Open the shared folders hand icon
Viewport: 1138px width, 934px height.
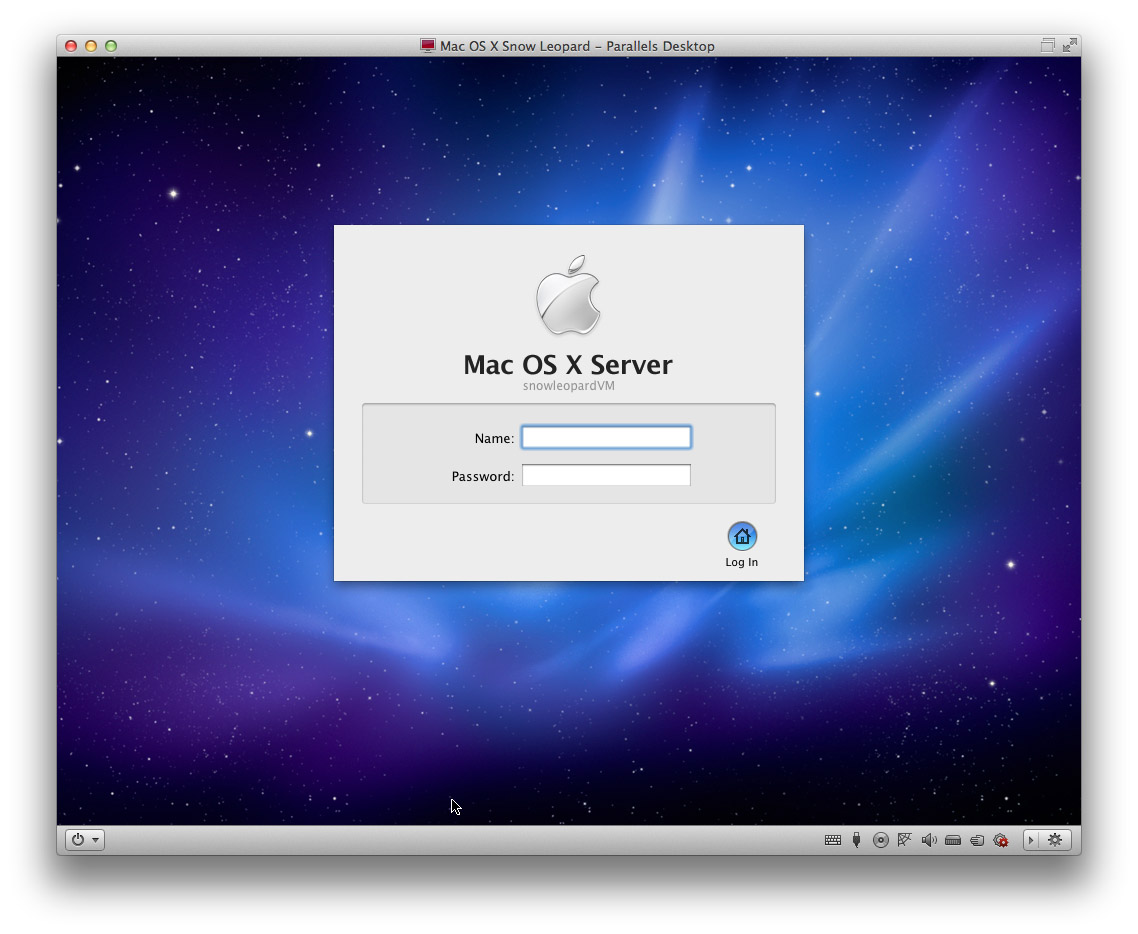pos(977,840)
